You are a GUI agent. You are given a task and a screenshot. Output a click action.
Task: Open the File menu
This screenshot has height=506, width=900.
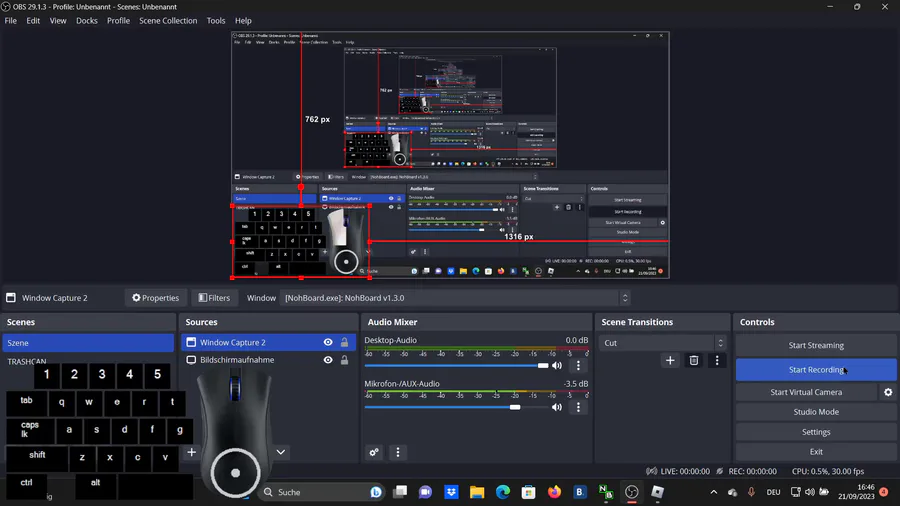(10, 21)
